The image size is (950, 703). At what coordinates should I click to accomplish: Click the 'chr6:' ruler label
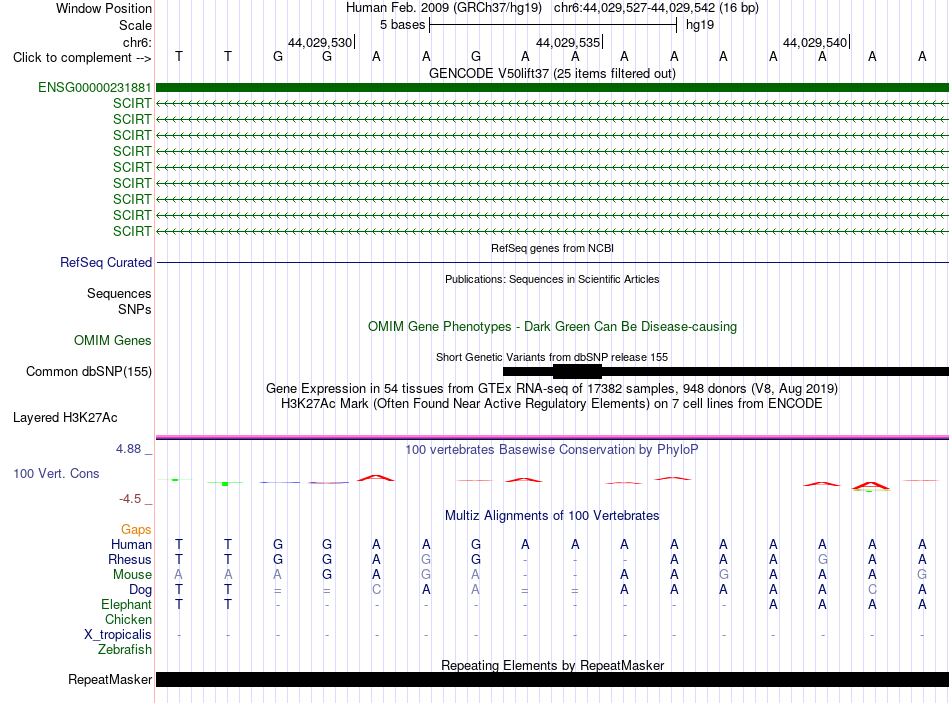click(x=138, y=42)
